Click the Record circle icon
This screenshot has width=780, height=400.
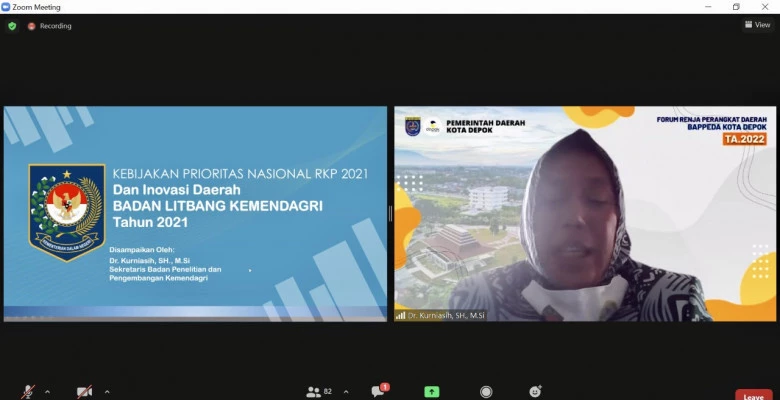[486, 392]
